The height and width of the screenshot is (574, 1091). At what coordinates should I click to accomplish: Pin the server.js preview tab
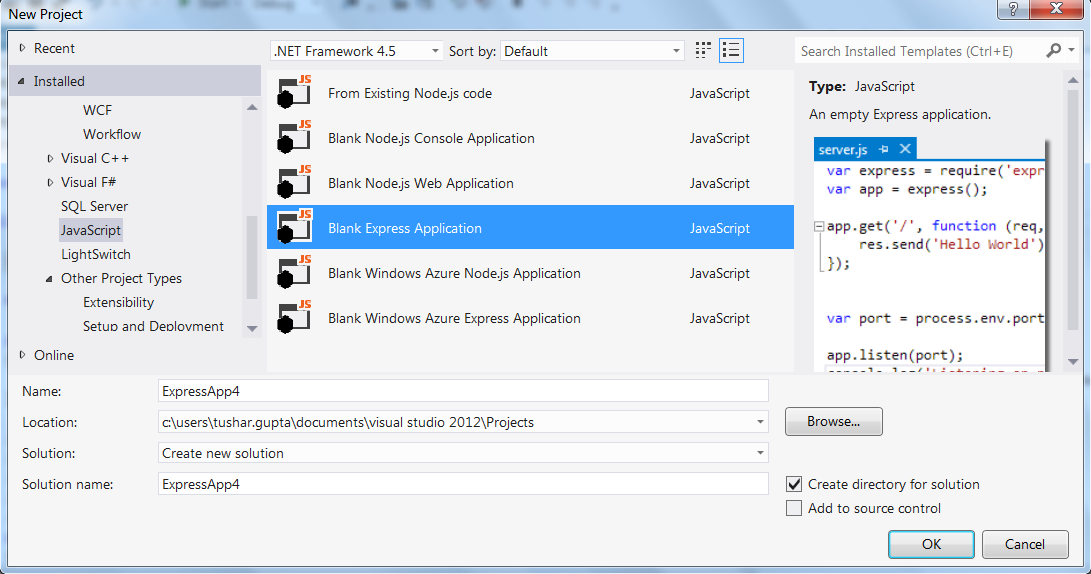(884, 149)
